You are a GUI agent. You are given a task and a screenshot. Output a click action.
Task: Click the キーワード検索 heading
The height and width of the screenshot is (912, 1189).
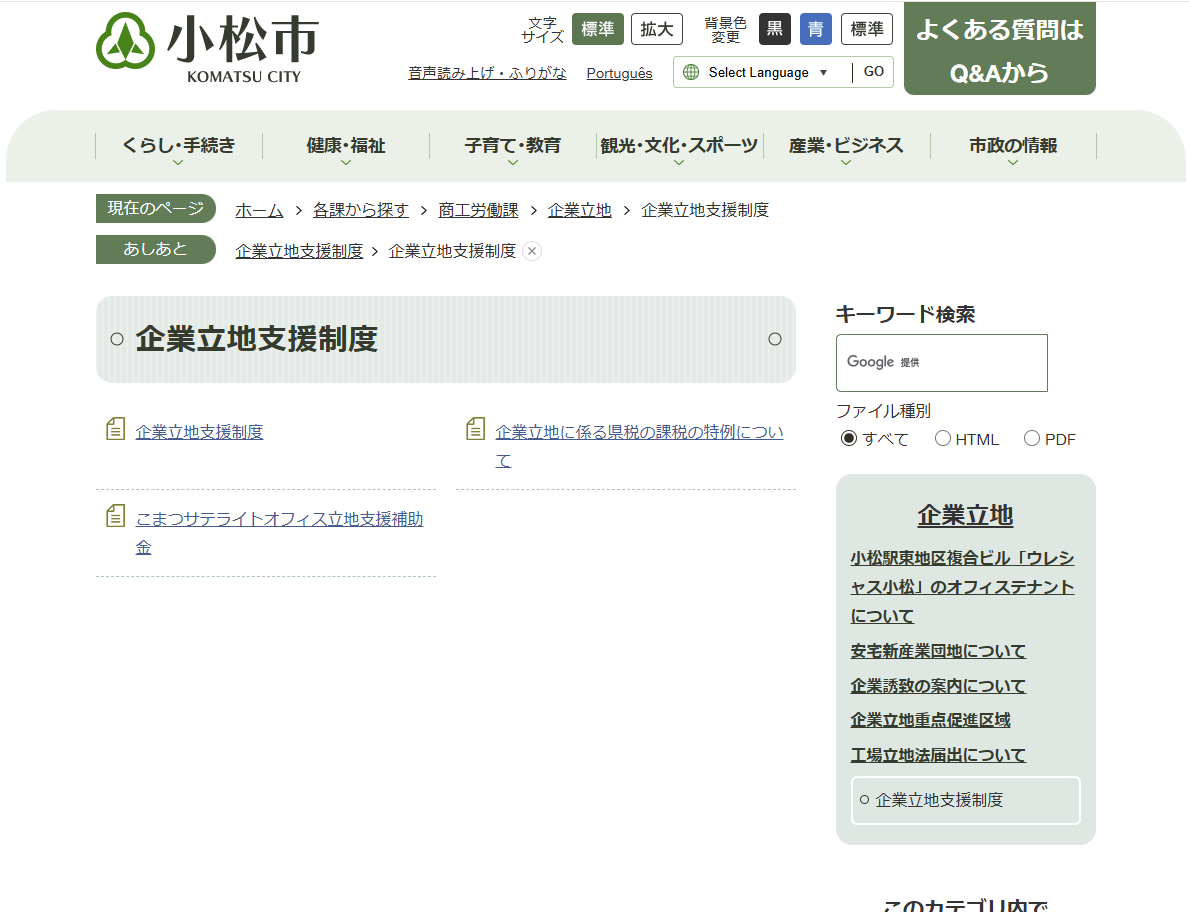905,314
